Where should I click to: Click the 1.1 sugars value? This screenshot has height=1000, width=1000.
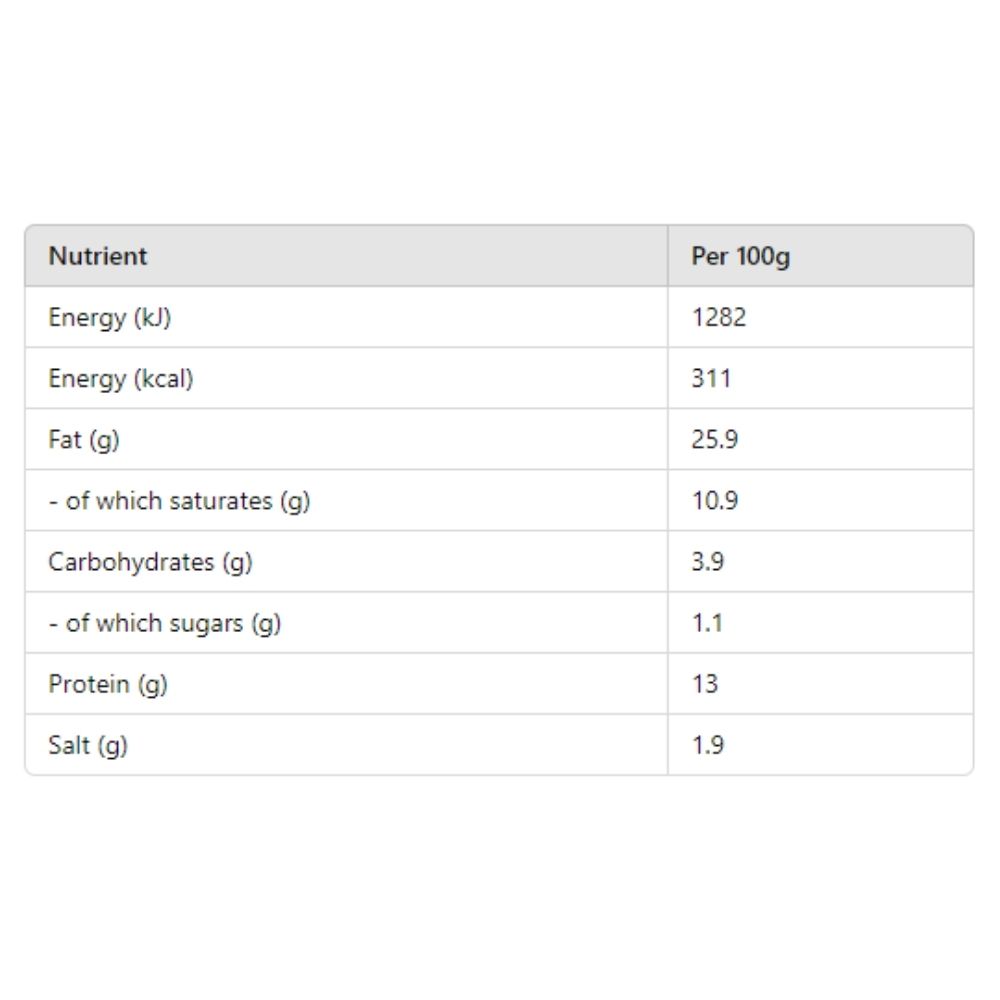(x=707, y=623)
